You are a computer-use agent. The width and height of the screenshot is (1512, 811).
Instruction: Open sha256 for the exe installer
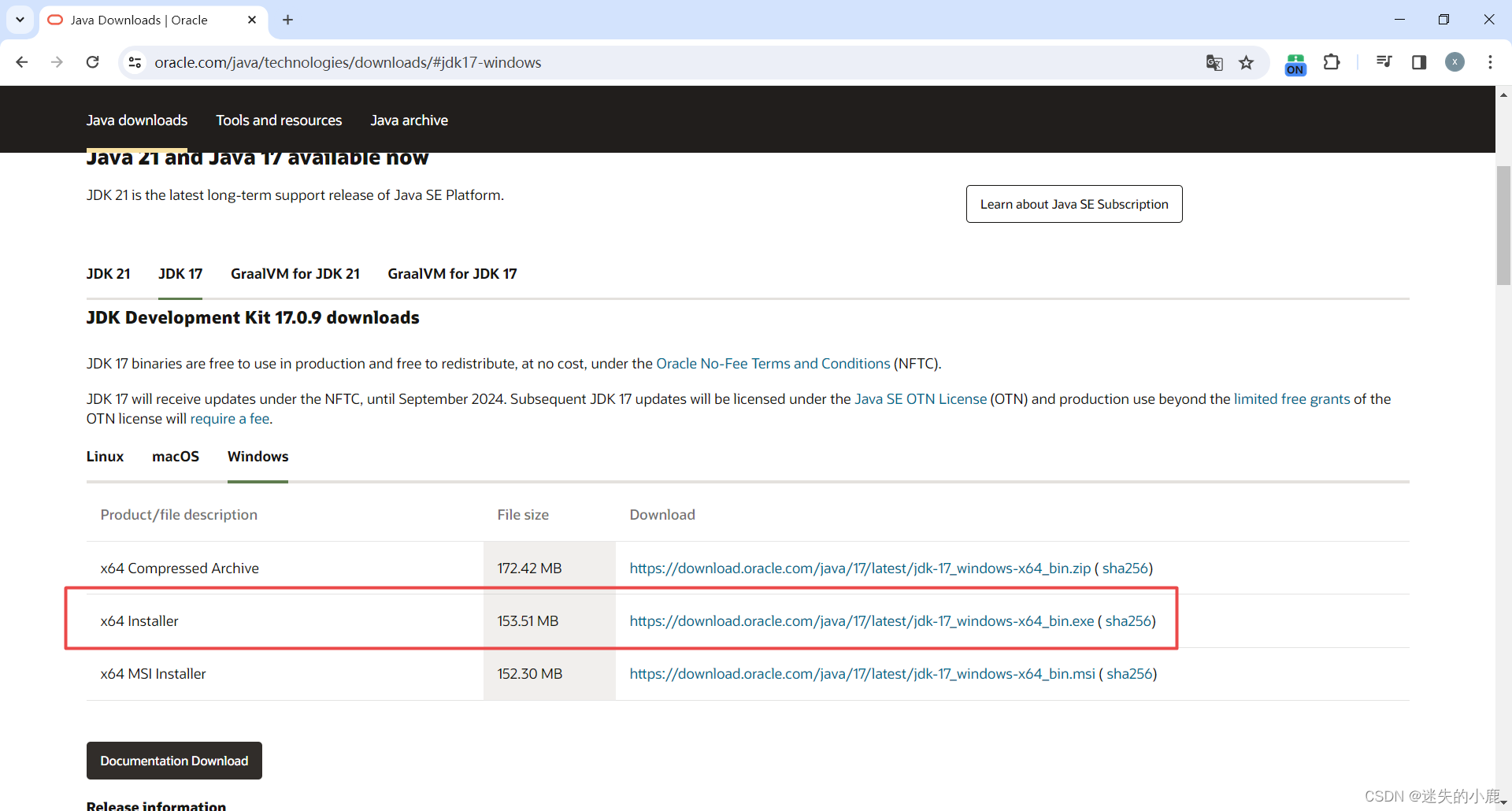[1128, 621]
